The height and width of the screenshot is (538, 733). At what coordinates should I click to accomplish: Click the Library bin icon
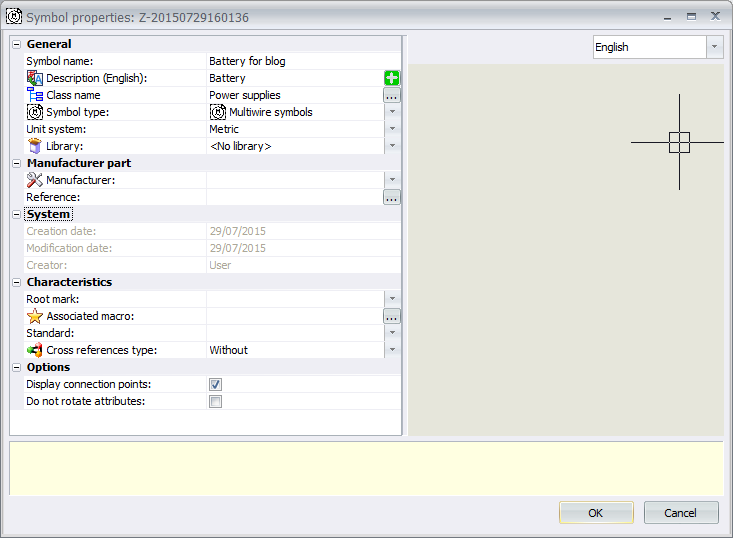click(35, 146)
